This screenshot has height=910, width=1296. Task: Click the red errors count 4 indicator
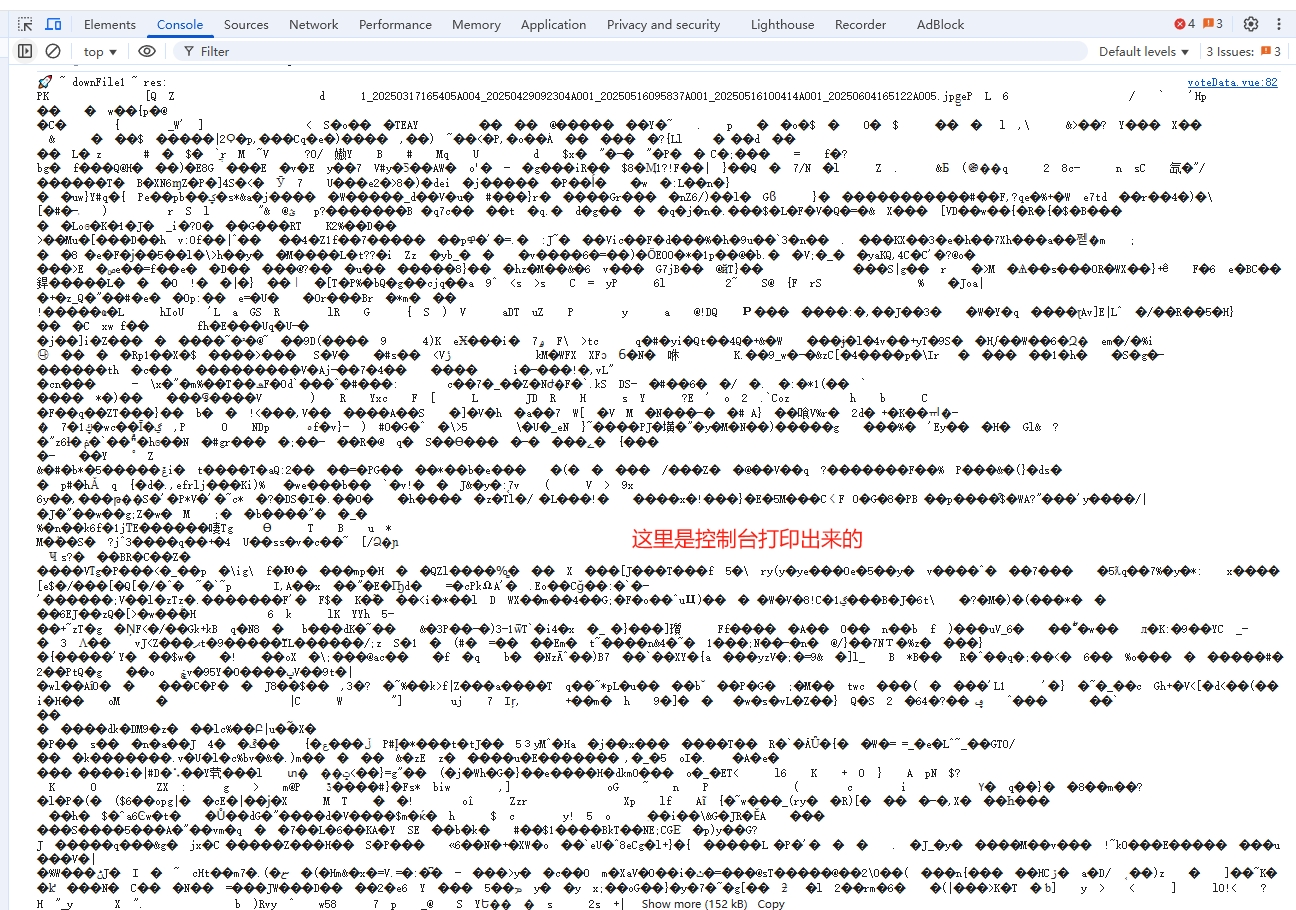[1184, 24]
